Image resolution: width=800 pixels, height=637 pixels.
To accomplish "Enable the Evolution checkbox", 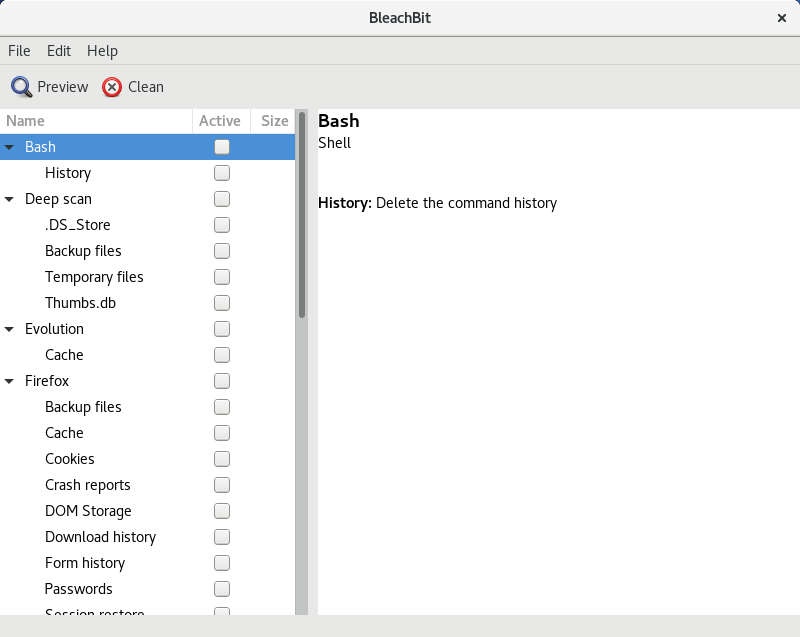I will tap(222, 329).
